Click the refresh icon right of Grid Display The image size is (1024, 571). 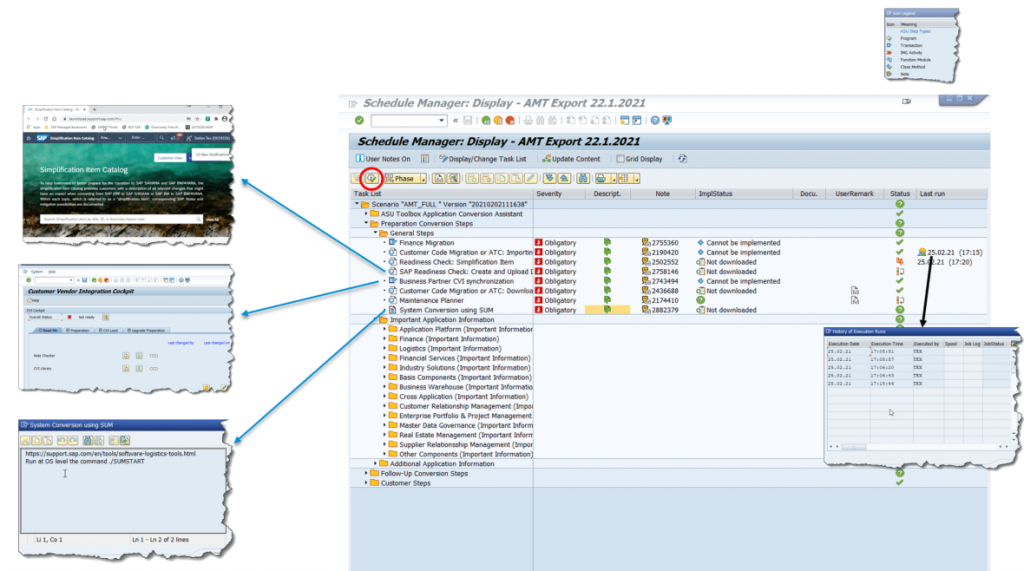click(682, 159)
